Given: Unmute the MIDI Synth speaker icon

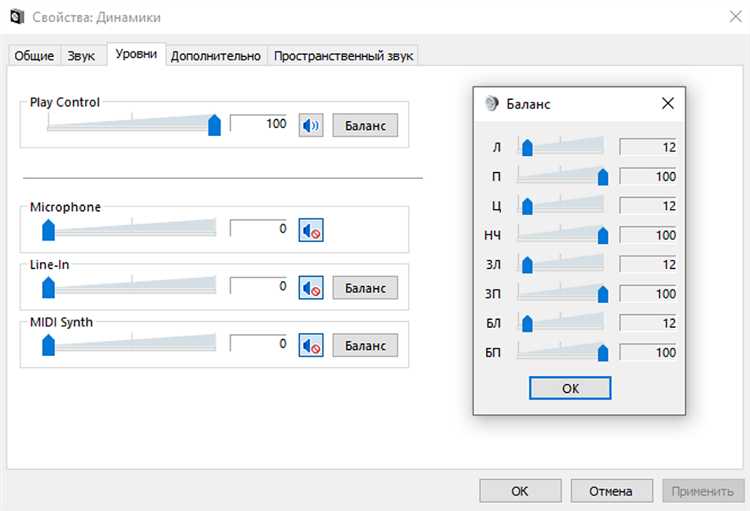Looking at the screenshot, I should [x=311, y=345].
